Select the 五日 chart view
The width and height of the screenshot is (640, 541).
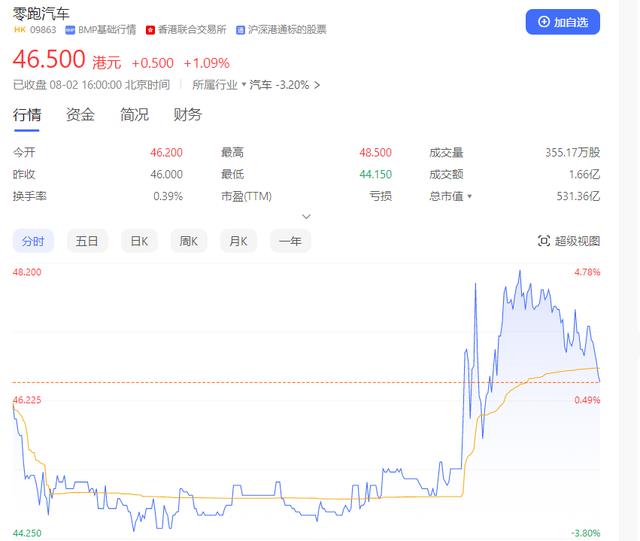(87, 241)
